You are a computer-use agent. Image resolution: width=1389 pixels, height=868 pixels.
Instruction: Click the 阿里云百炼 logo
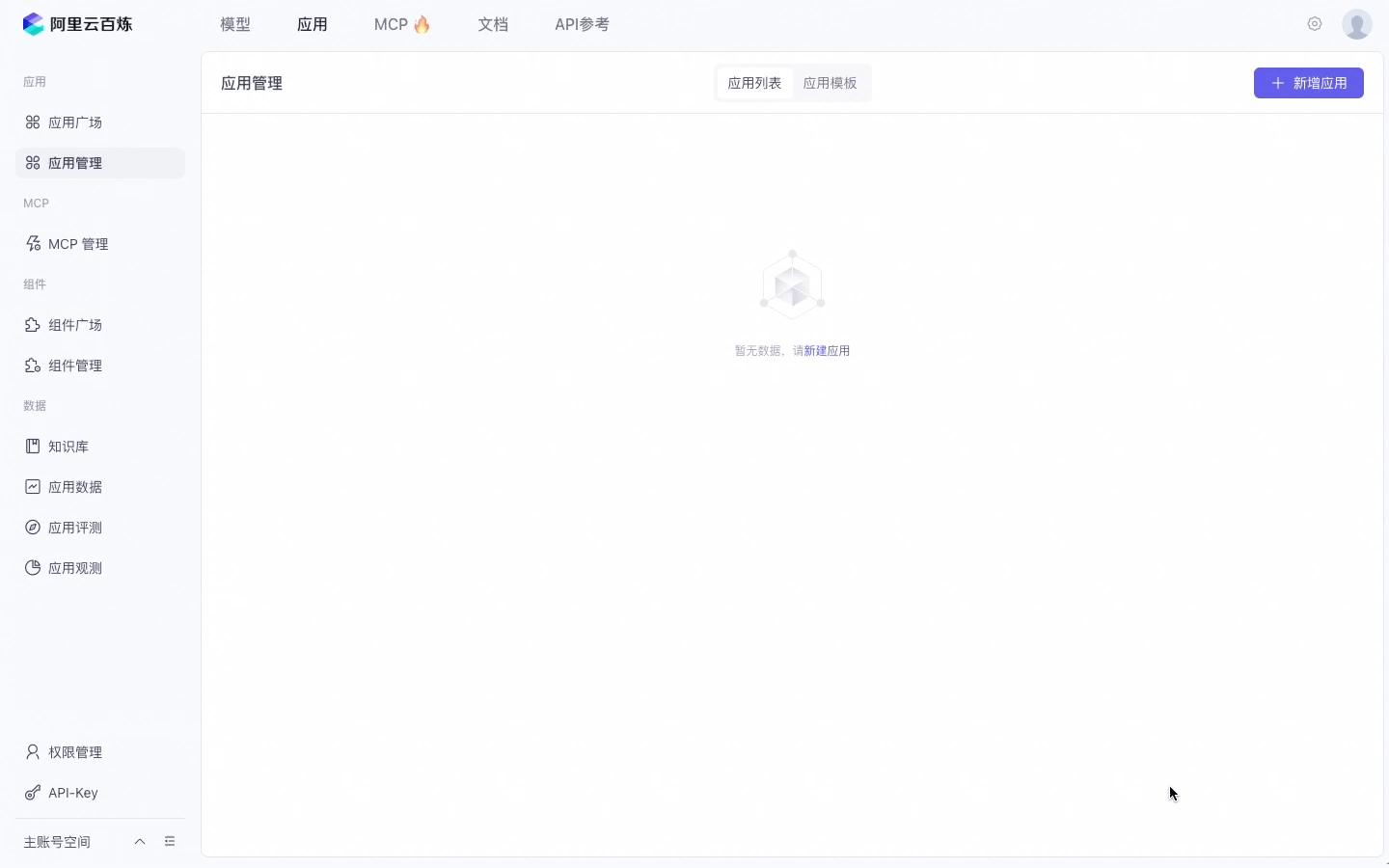click(77, 24)
